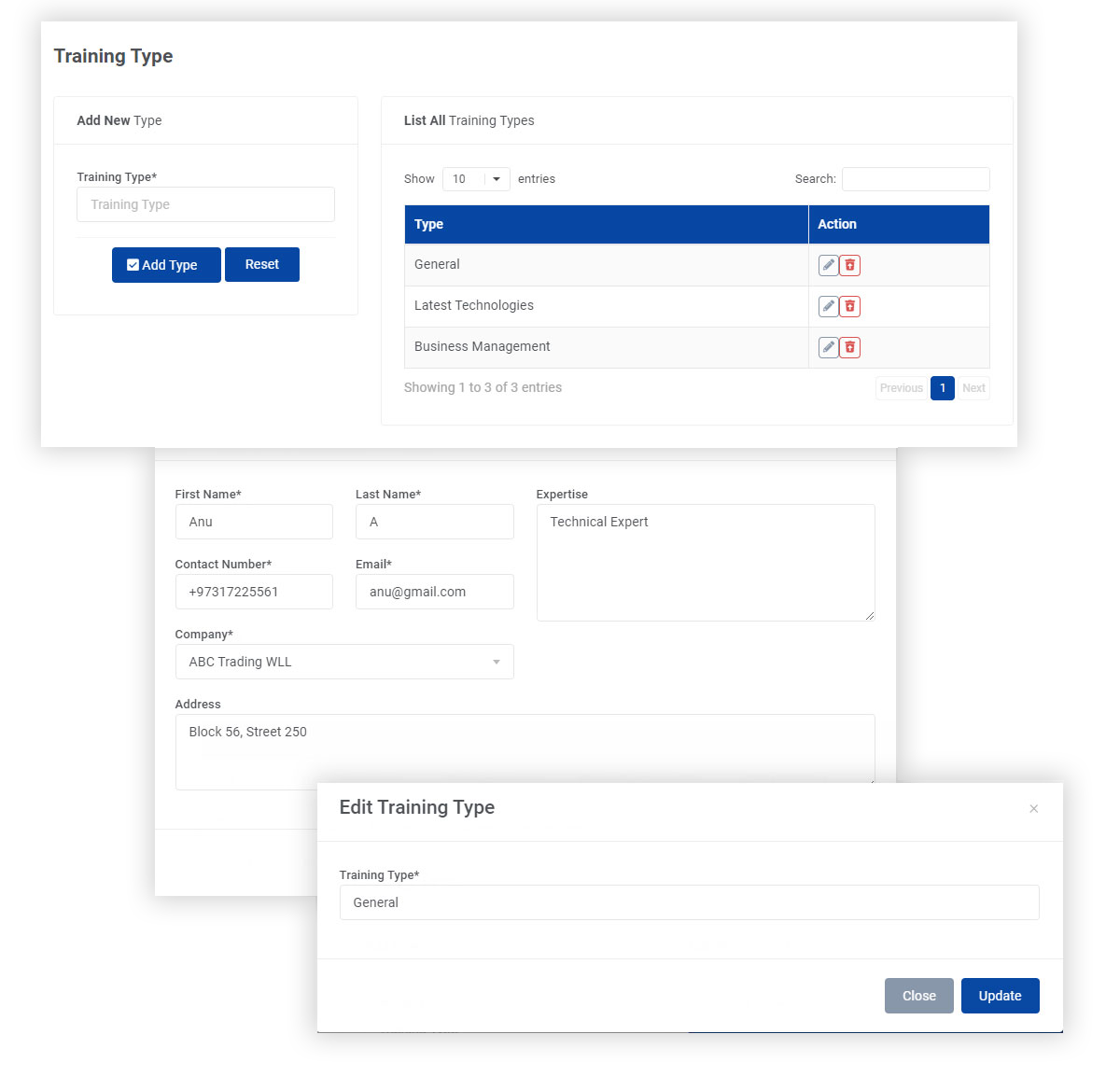Click the Training Type input in Add New form

coord(205,204)
